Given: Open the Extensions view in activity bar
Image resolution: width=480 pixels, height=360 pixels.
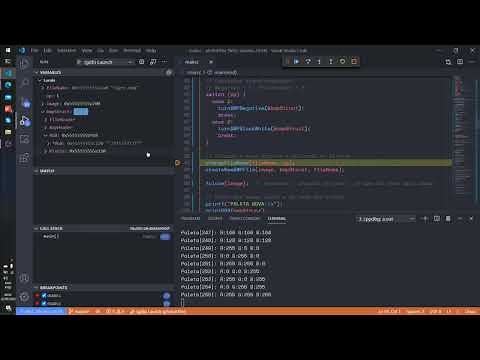Looking at the screenshot, I should click(24, 158).
